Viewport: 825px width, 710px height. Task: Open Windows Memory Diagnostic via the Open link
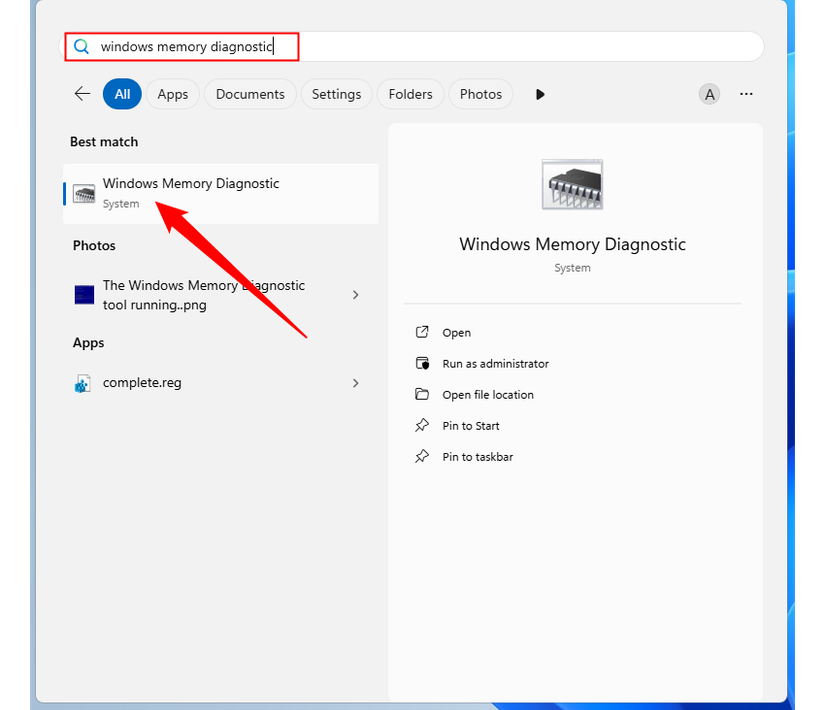click(x=454, y=332)
